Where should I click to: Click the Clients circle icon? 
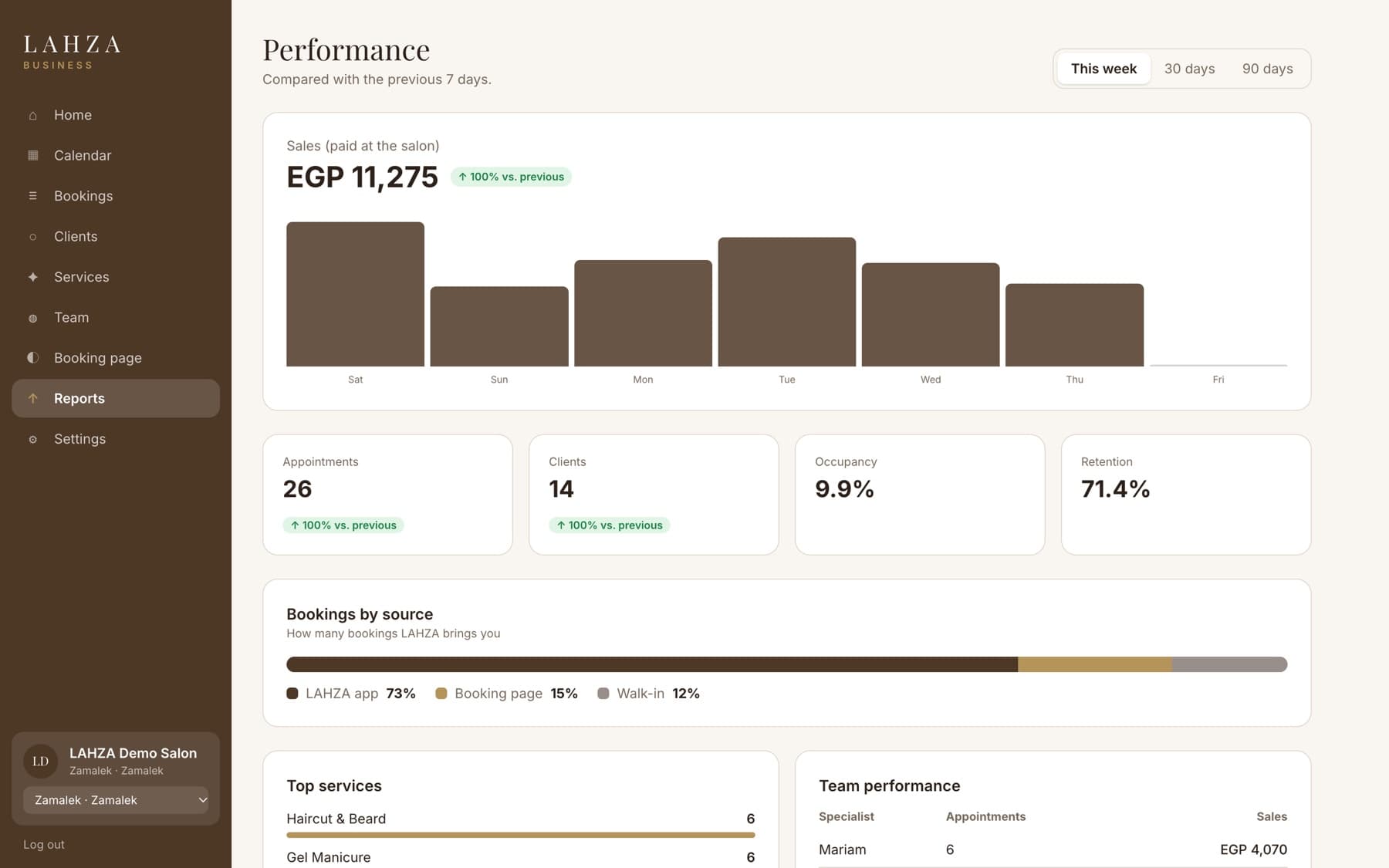32,237
